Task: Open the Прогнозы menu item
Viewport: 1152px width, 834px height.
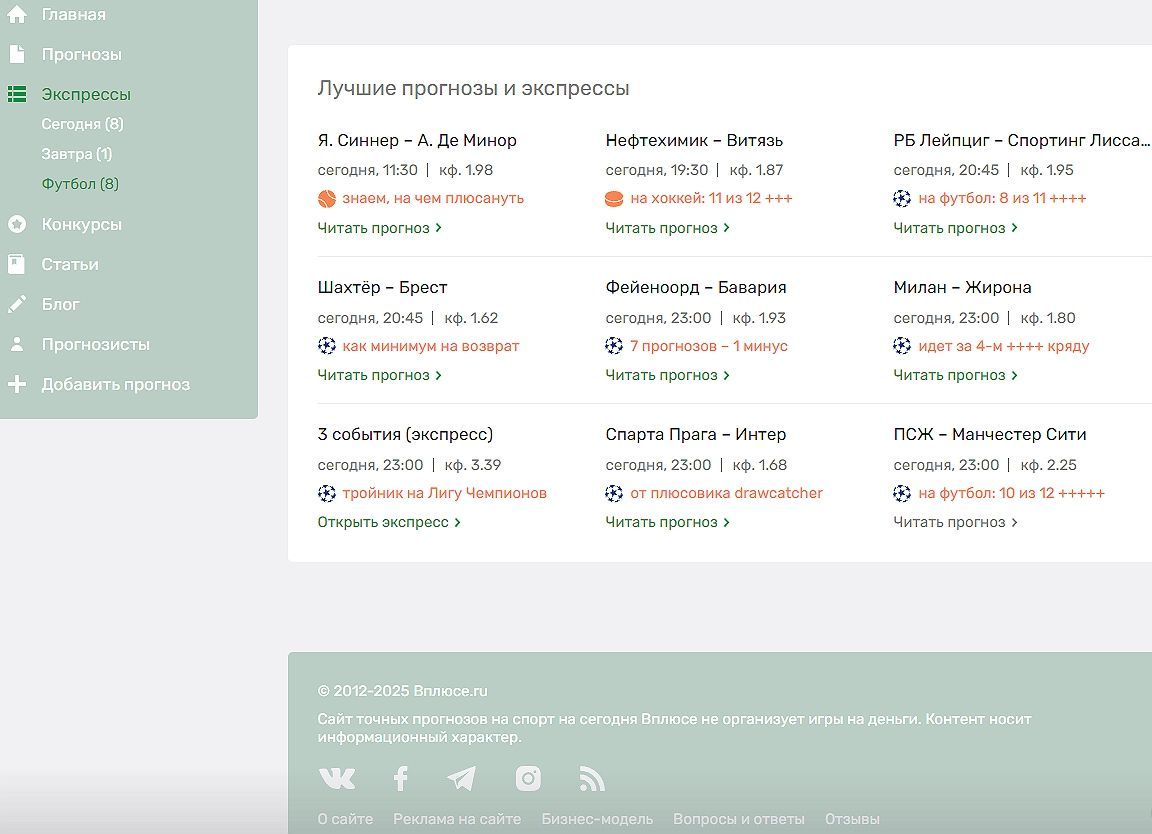Action: coord(82,54)
